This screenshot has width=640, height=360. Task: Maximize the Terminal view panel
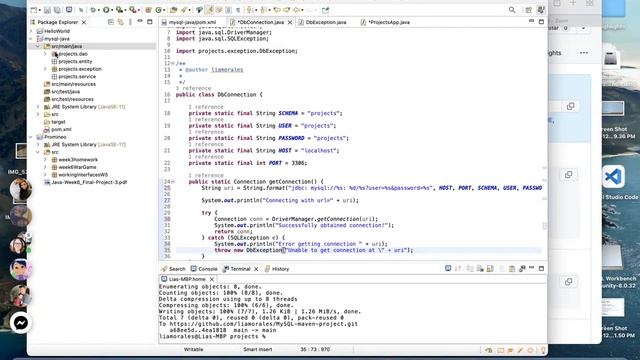point(541,269)
